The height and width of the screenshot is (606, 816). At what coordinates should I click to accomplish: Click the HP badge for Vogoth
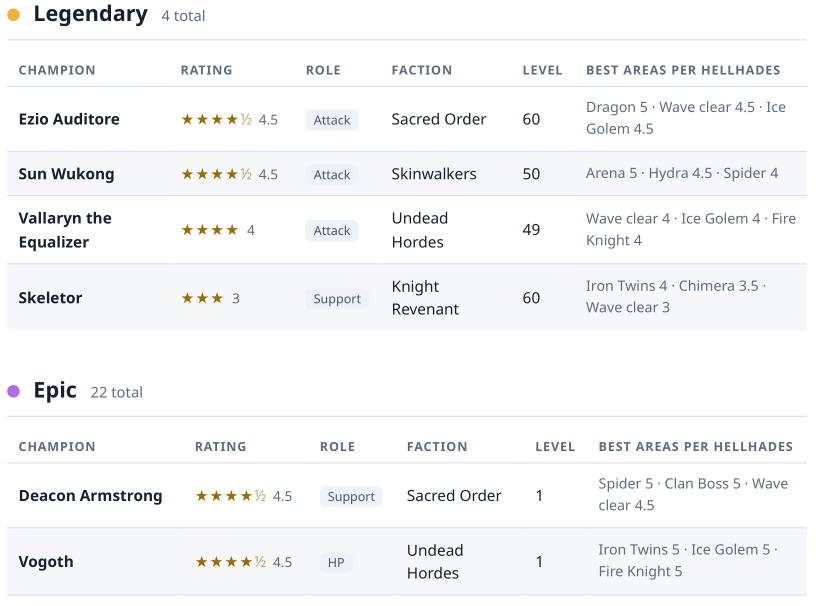[336, 563]
